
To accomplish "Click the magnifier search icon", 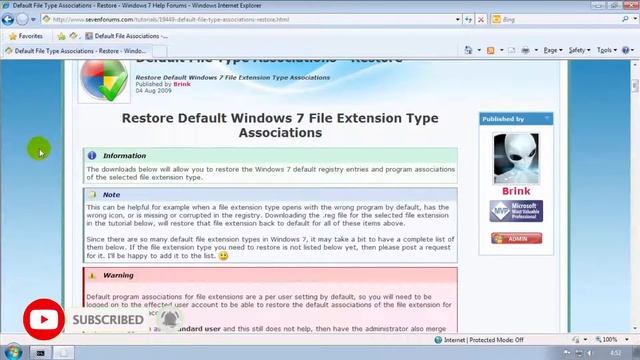I will click(625, 19).
